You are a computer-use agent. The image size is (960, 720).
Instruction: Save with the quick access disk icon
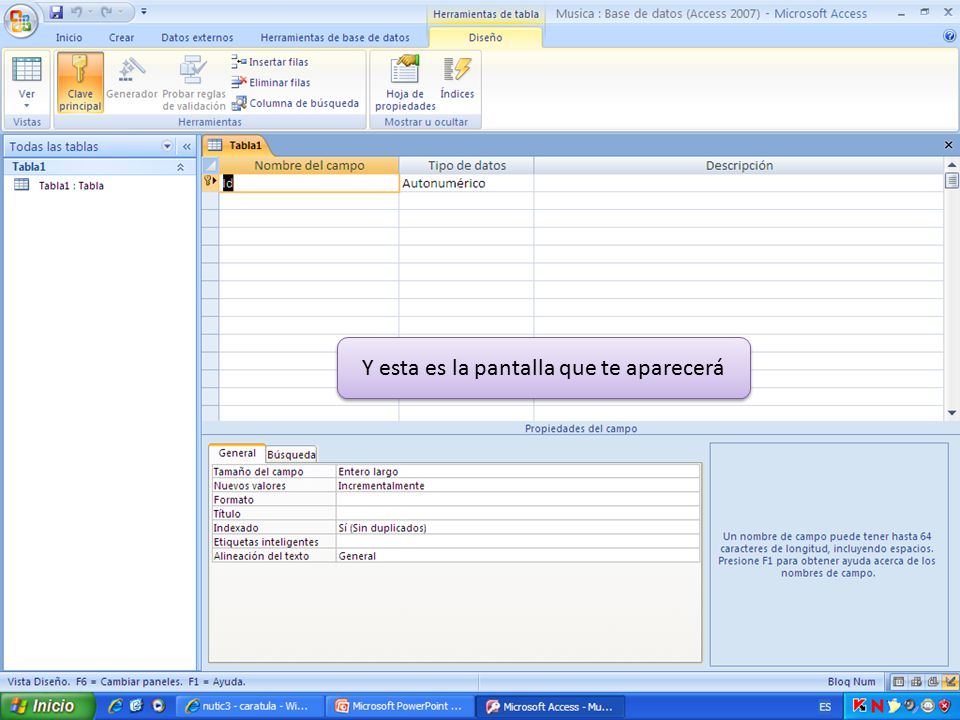point(56,12)
